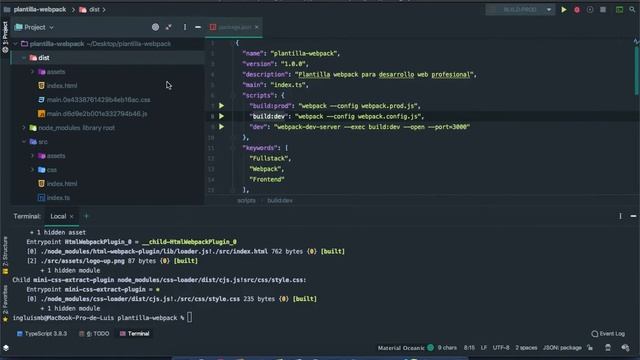Start debugging with the red bug icon
The width and height of the screenshot is (640, 360).
tap(577, 9)
